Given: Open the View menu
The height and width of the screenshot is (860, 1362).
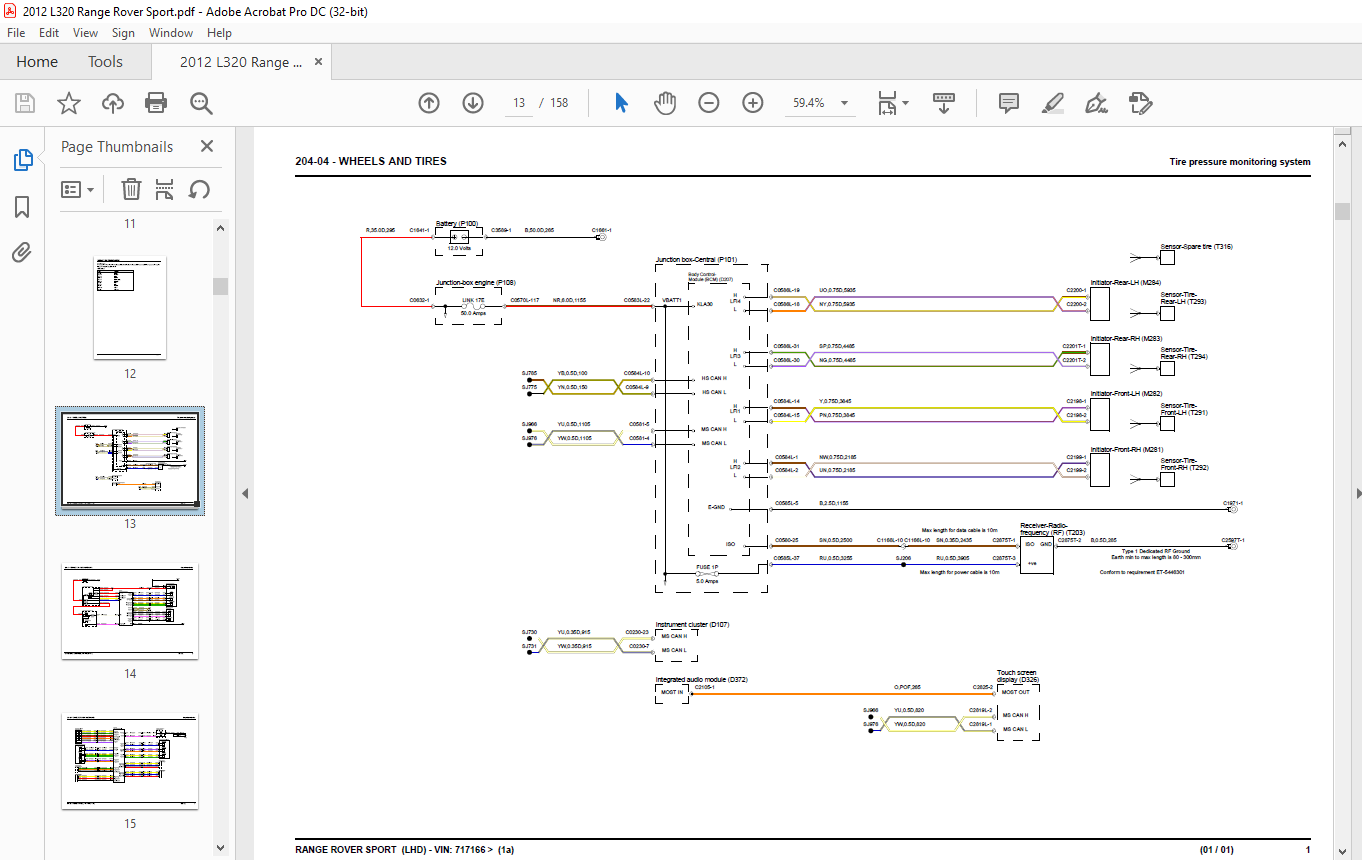Looking at the screenshot, I should [x=86, y=33].
